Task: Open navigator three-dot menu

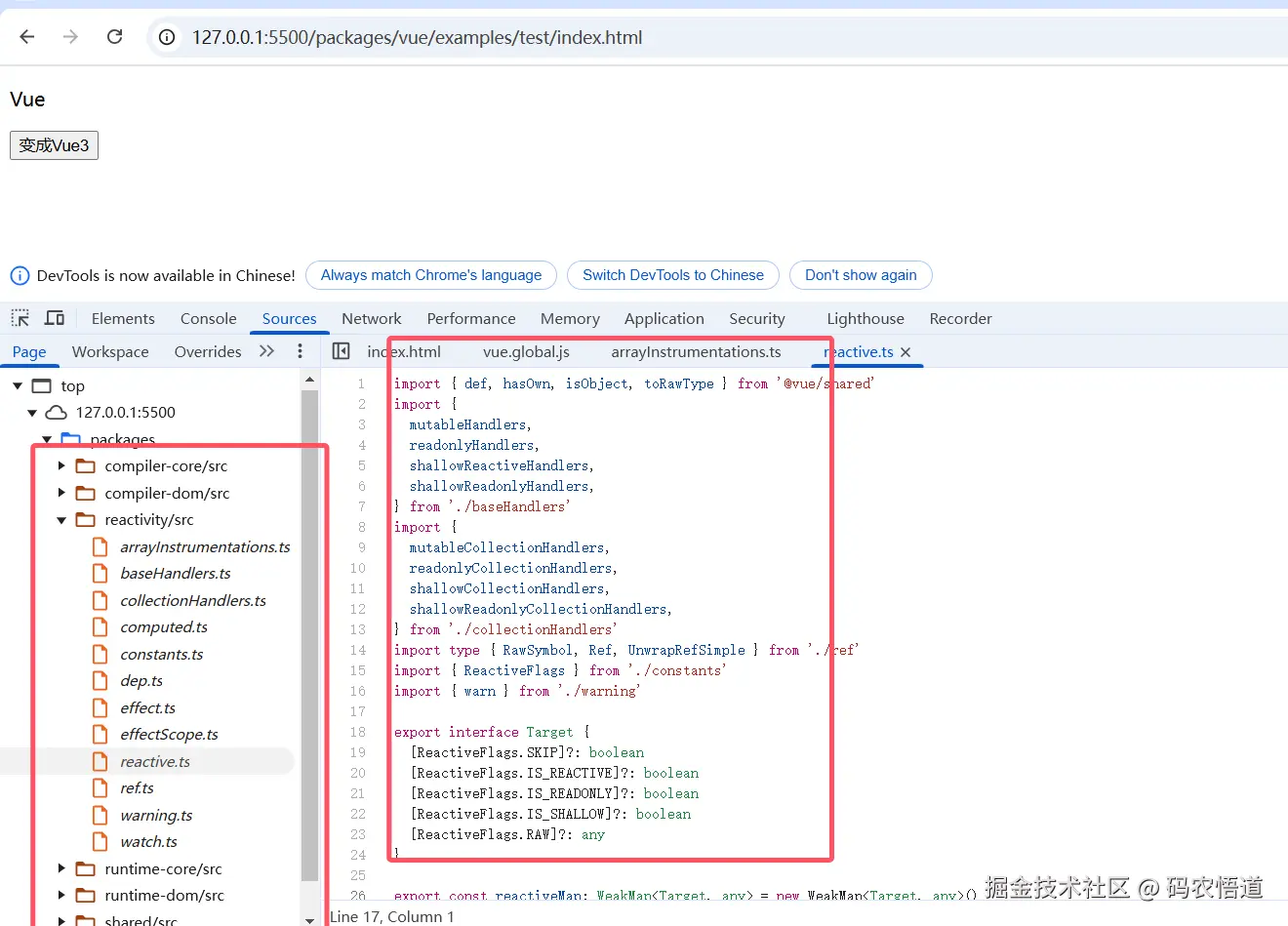Action: (300, 351)
